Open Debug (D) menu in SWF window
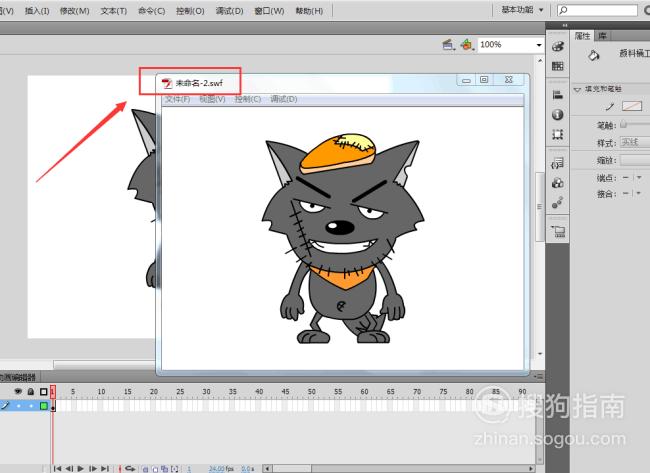The width and height of the screenshot is (650, 473). click(x=284, y=99)
